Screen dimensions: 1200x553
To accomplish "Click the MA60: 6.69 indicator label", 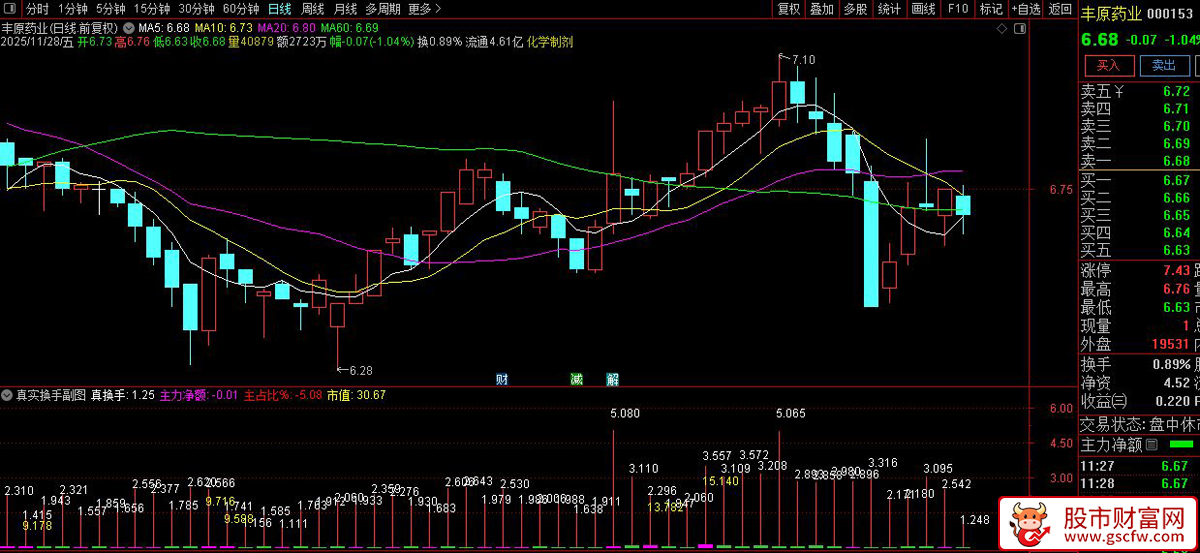I will (x=350, y=27).
